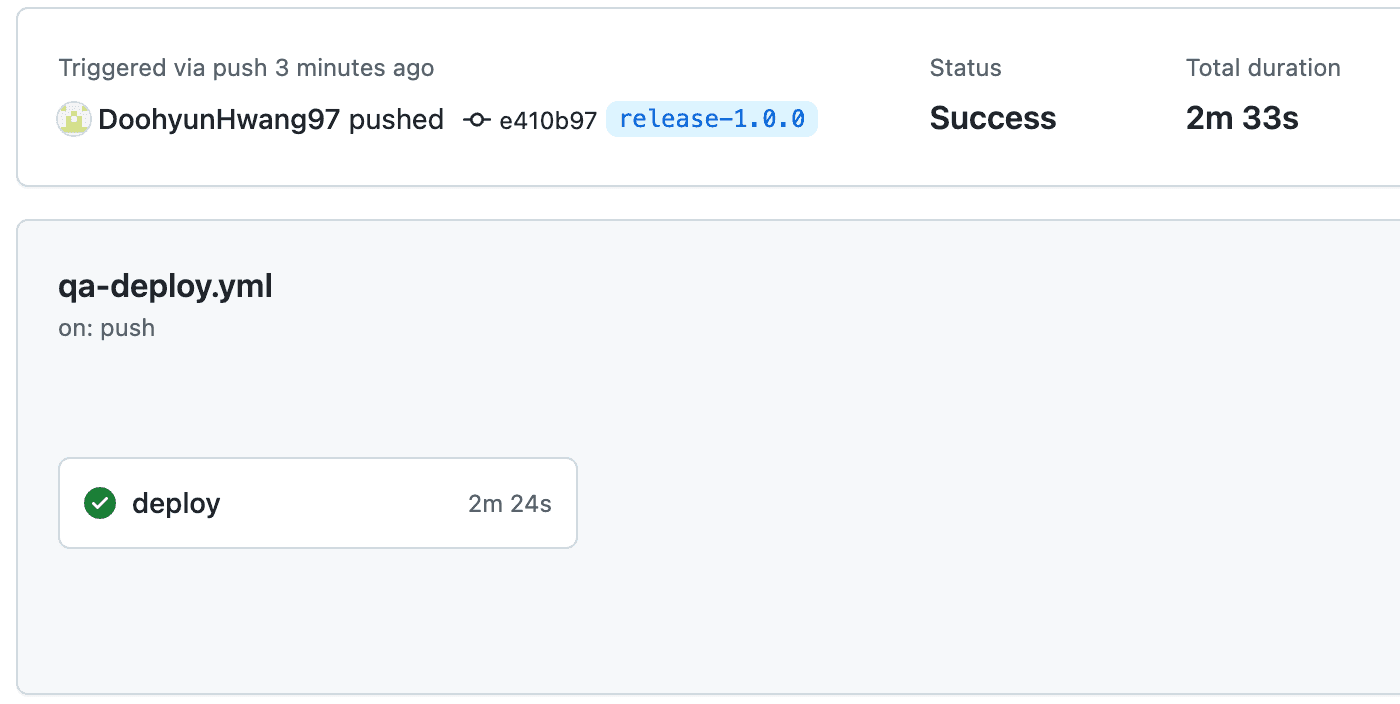Image resolution: width=1400 pixels, height=704 pixels.
Task: Click the deploy job name label
Action: (x=176, y=503)
